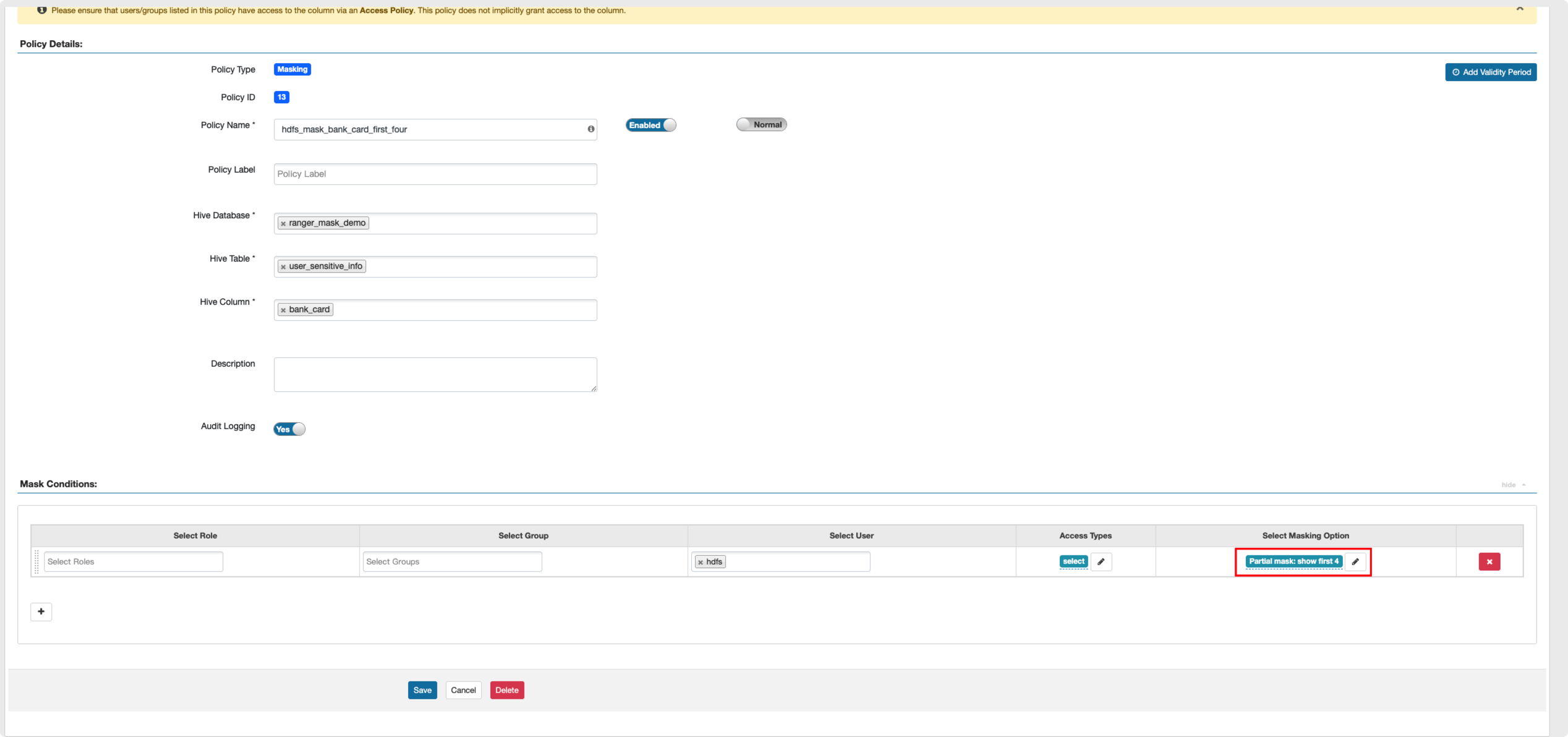Remove ranger_mask_demo database tag

(283, 223)
